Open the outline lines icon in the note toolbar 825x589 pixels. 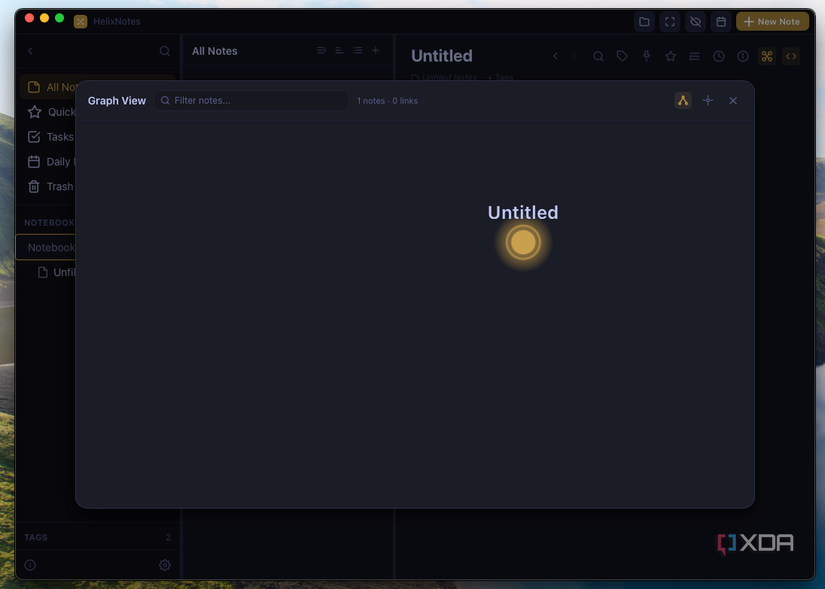tap(695, 56)
